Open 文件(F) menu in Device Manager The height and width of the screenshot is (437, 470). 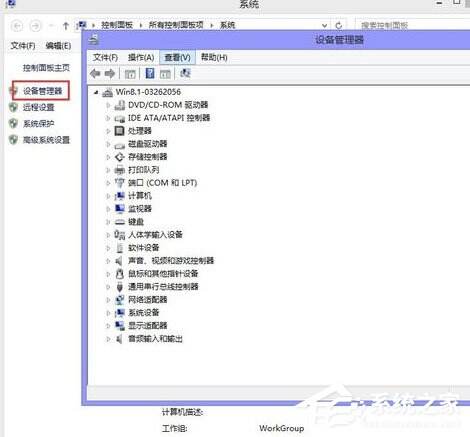(105, 57)
